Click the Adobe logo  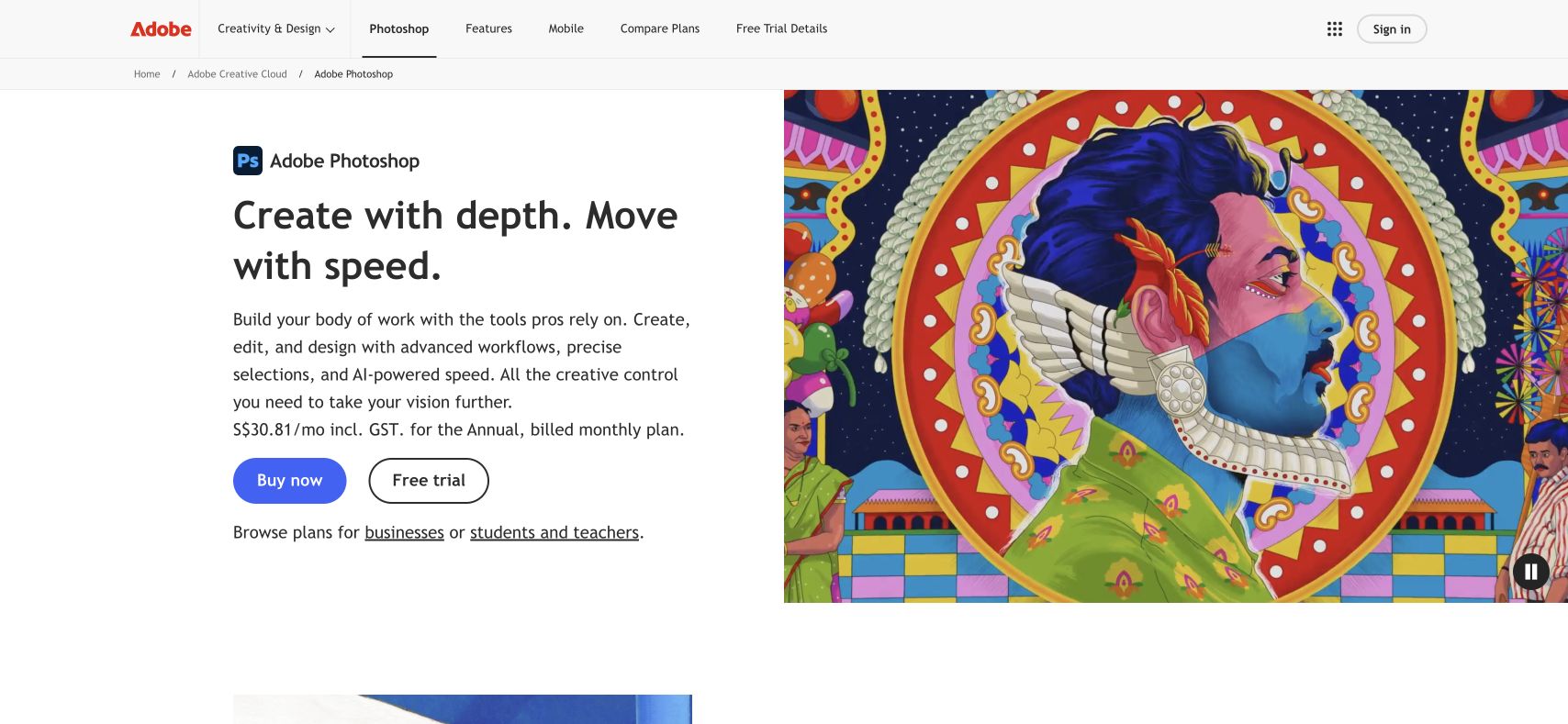161,29
